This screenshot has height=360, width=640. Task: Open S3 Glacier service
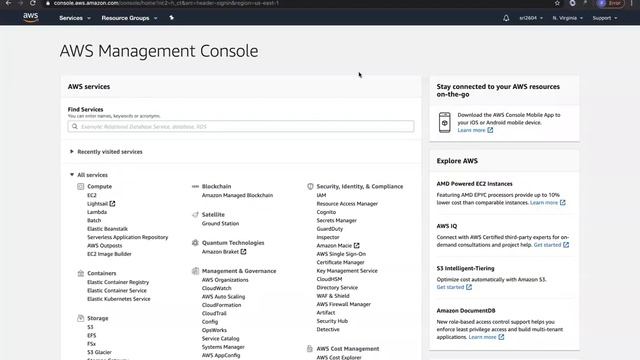click(x=99, y=352)
